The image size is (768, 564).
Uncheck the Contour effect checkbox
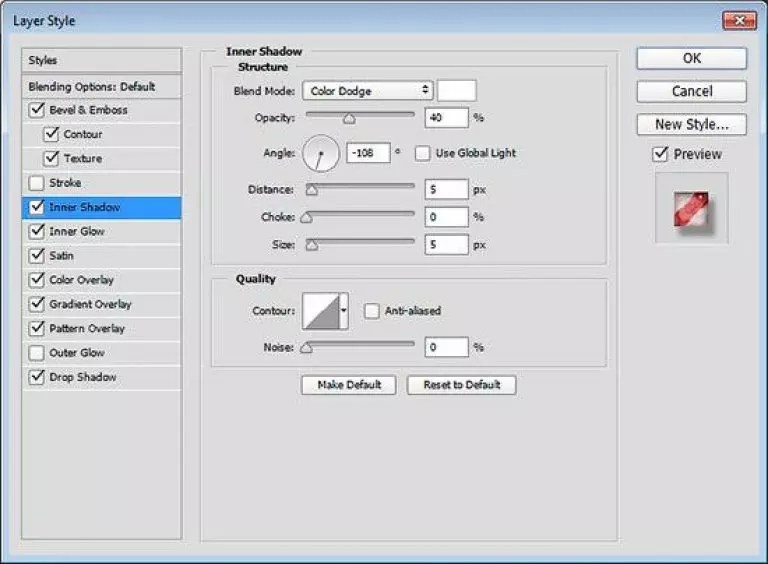[x=51, y=134]
